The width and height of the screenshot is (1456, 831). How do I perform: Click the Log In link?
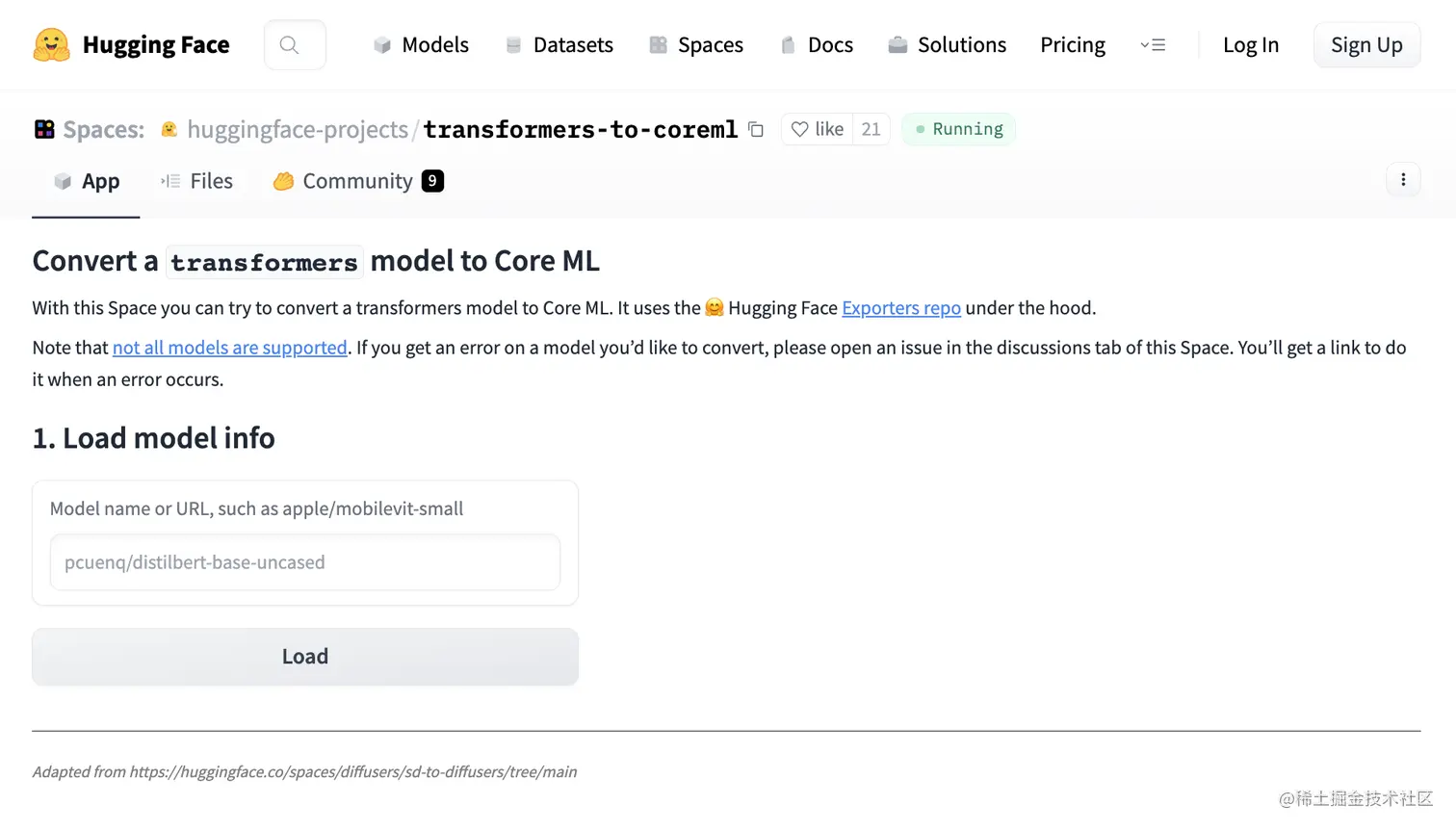[1250, 45]
